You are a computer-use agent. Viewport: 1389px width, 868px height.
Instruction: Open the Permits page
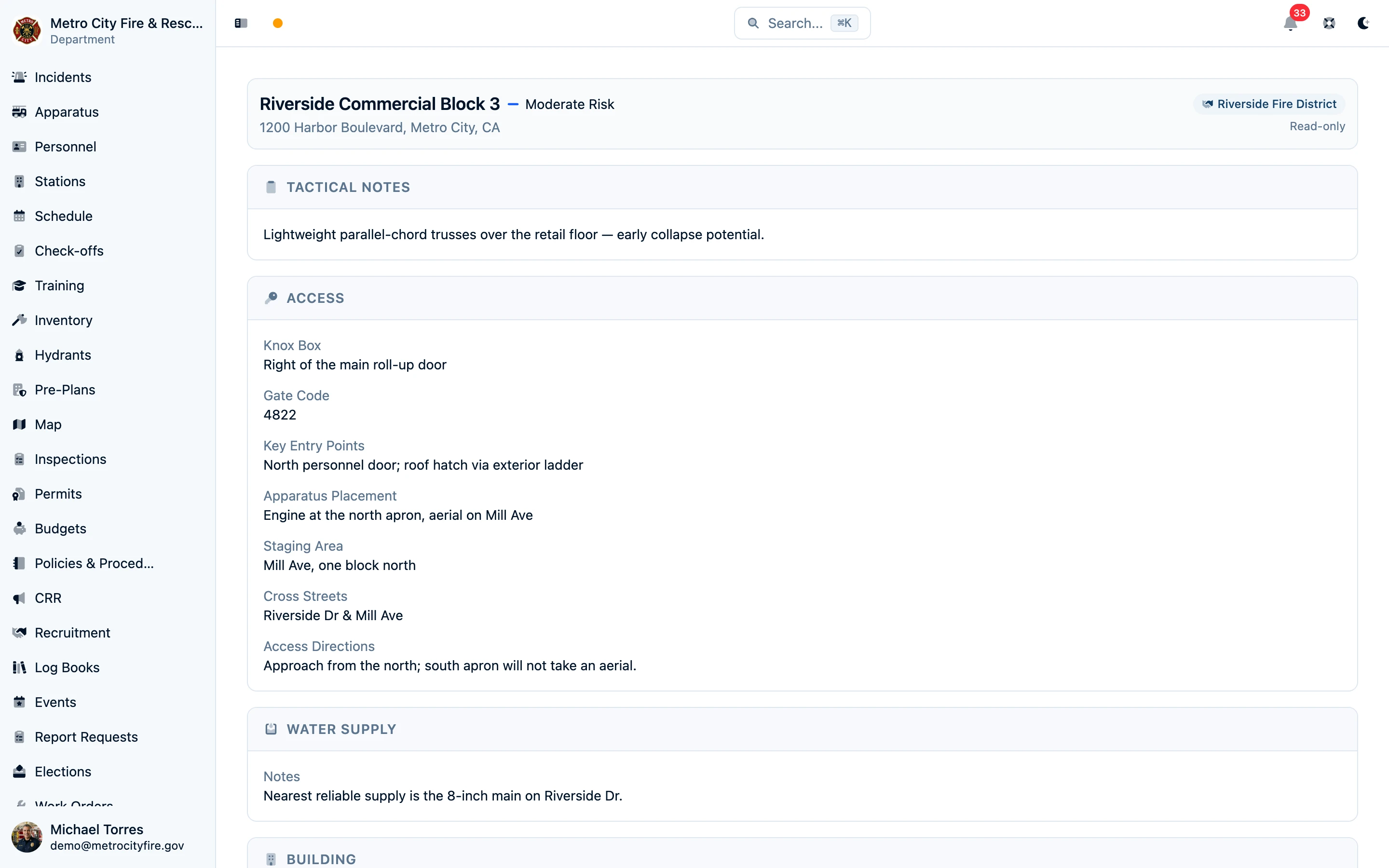pyautogui.click(x=108, y=494)
